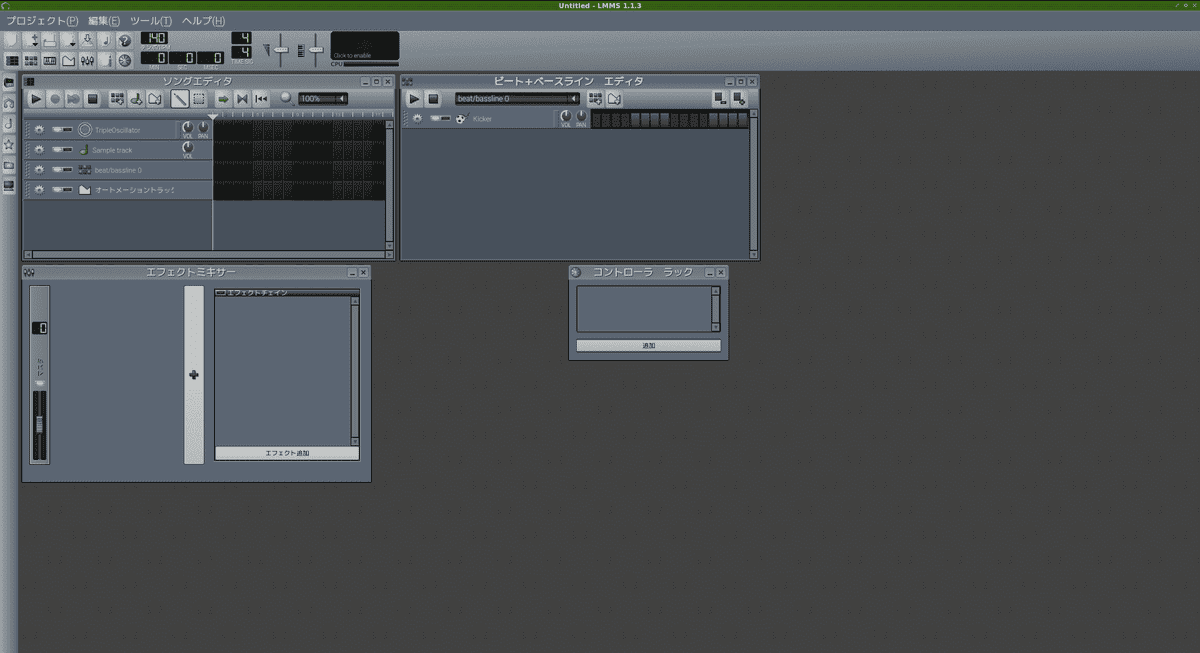Viewport: 1200px width, 653px height.
Task: Toggle the first step of the Kicker pattern
Action: click(x=597, y=119)
